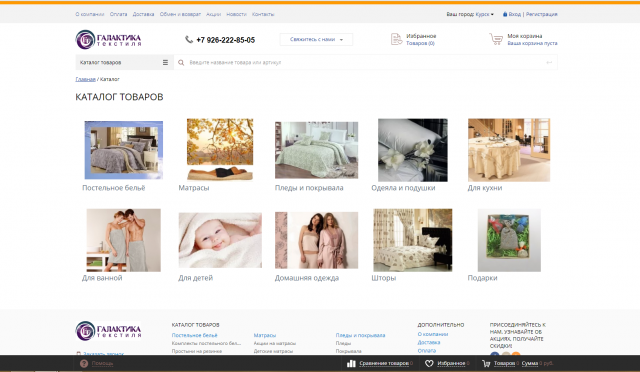This screenshot has width=640, height=372.
Task: Click the Подарки caption text
Action: point(482,278)
